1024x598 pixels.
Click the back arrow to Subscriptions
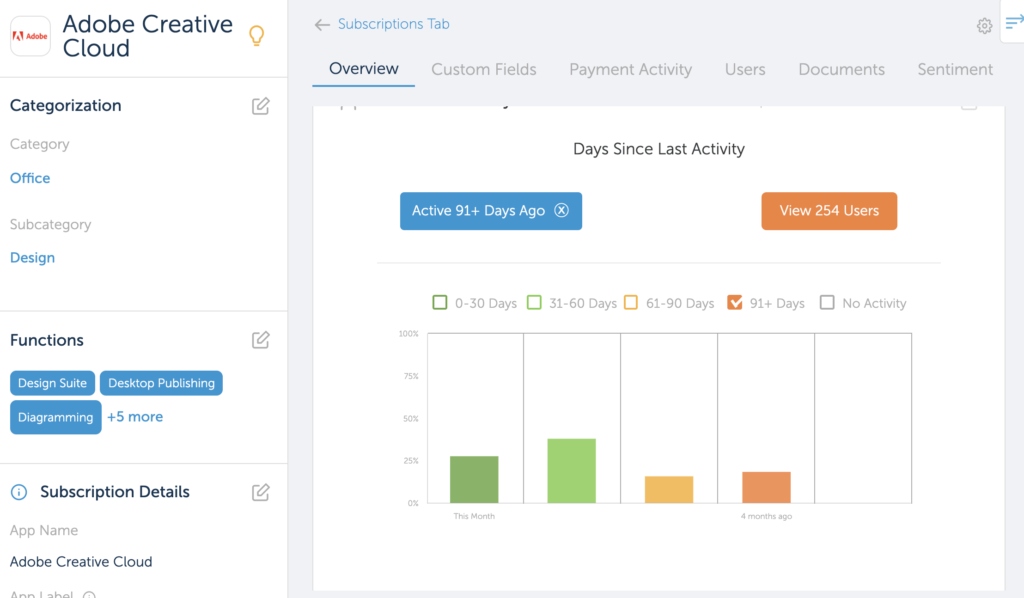tap(322, 25)
